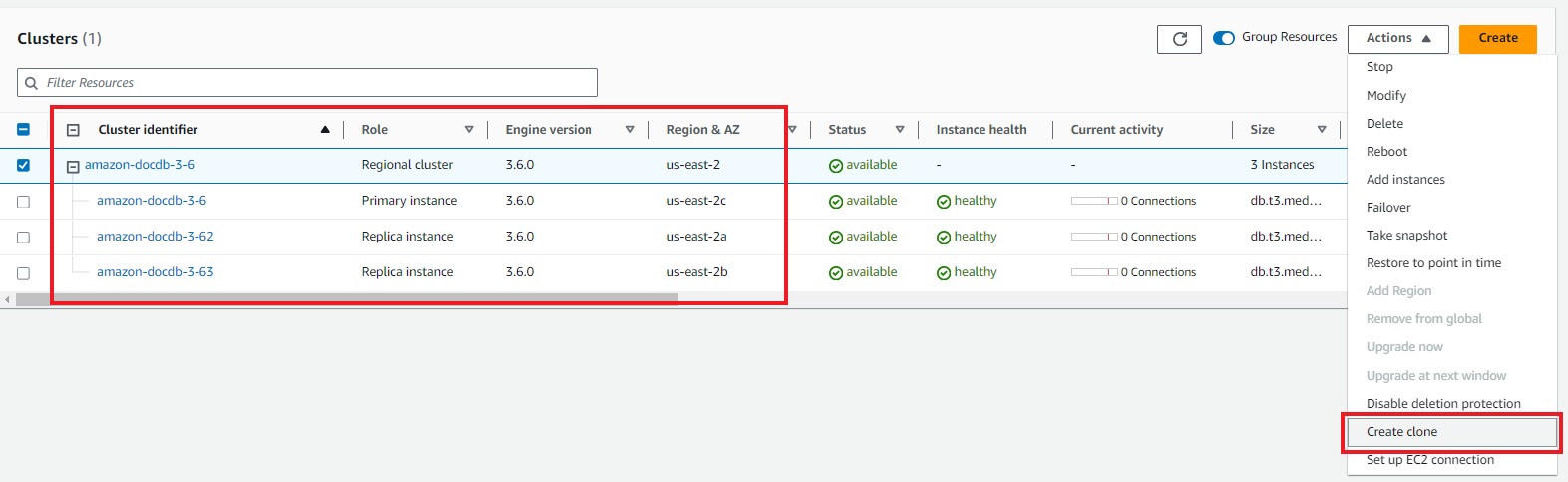
Task: Select Create clone from the Actions menu
Action: tap(1451, 432)
